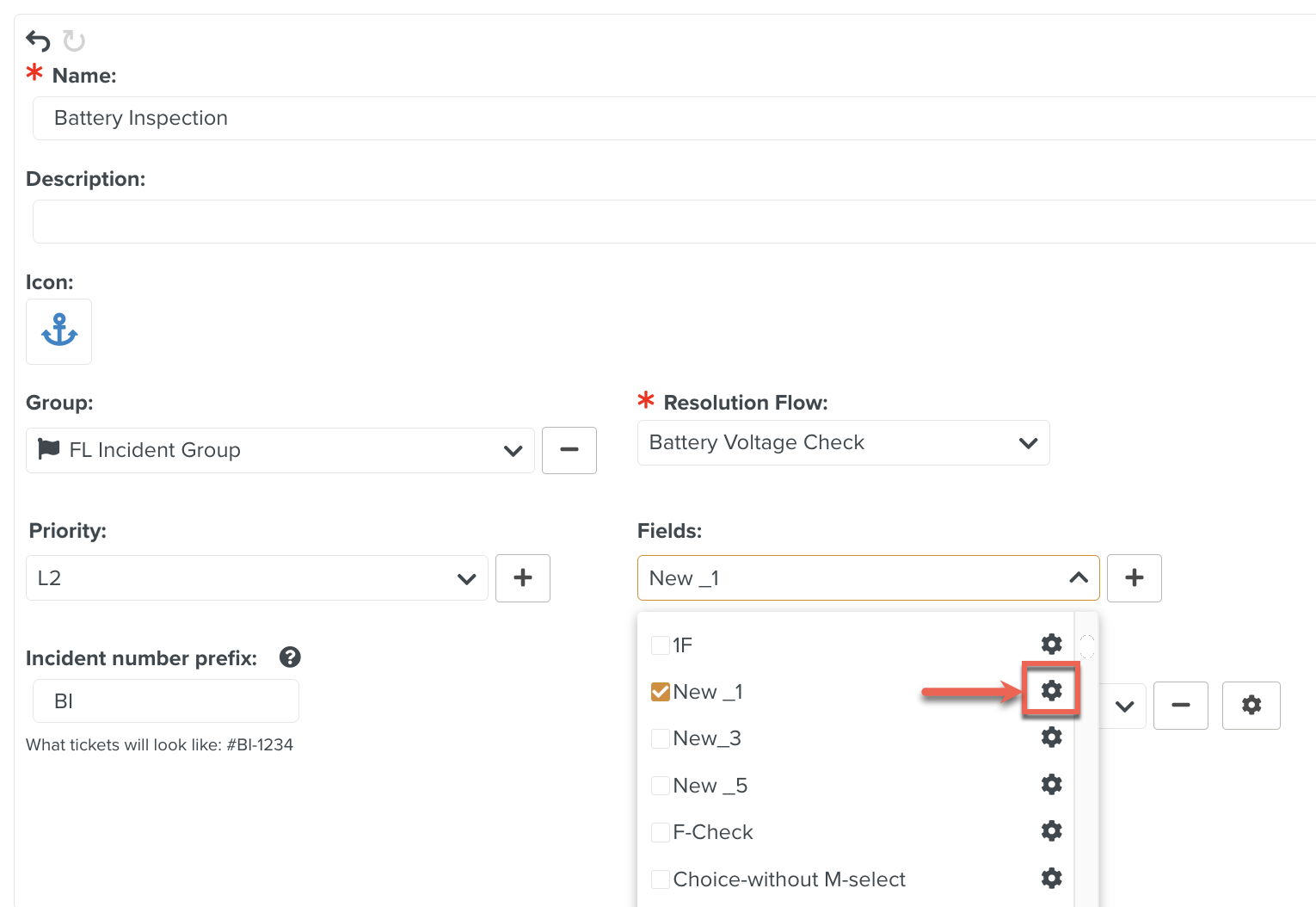1316x907 pixels.
Task: Click the undo arrow icon
Action: [x=38, y=40]
